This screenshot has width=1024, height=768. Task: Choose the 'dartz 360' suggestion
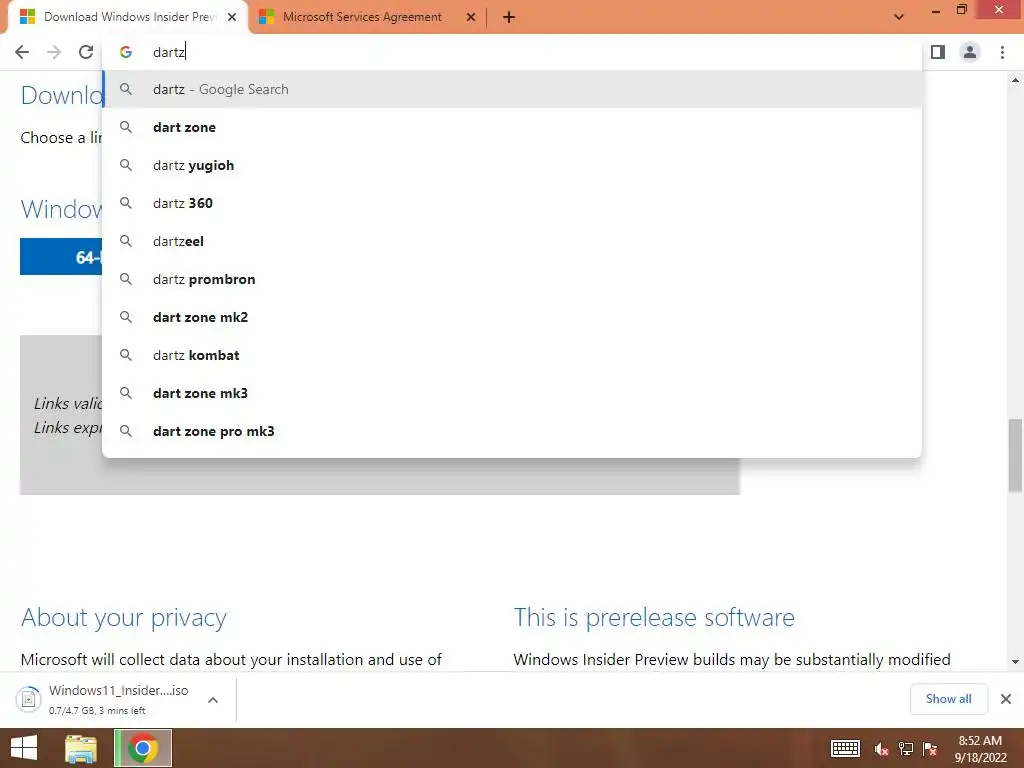[x=513, y=203]
